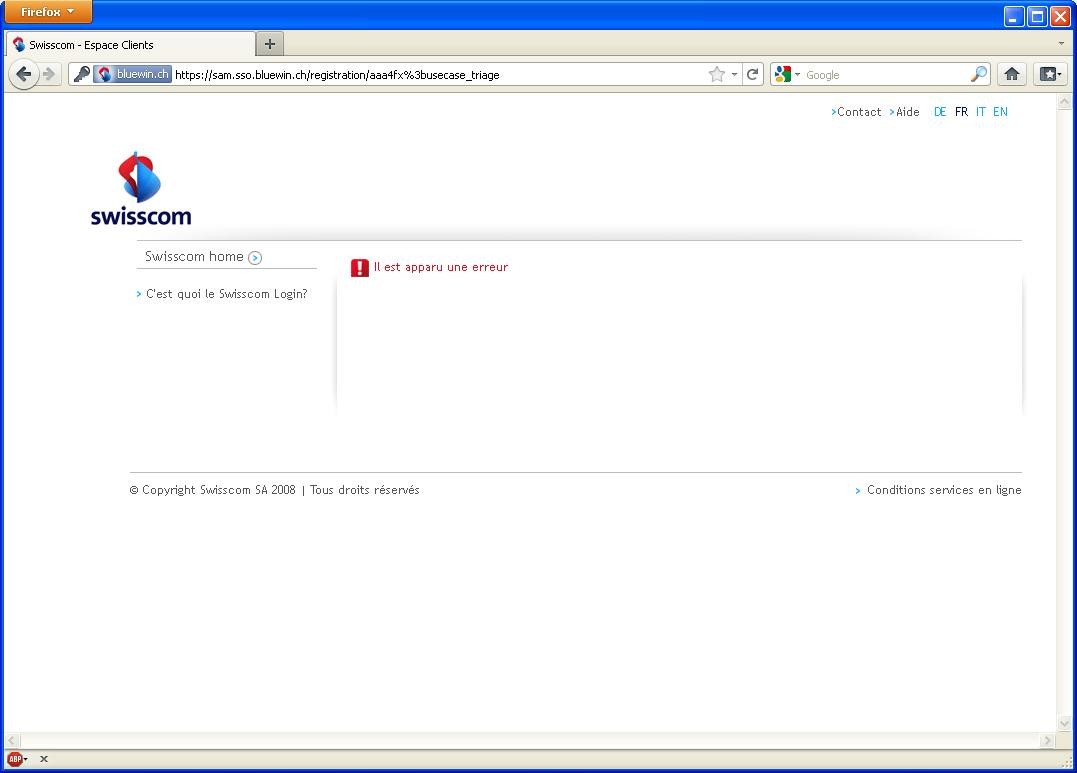Click the Google search magnifier icon
This screenshot has height=773, width=1077.
click(x=979, y=73)
